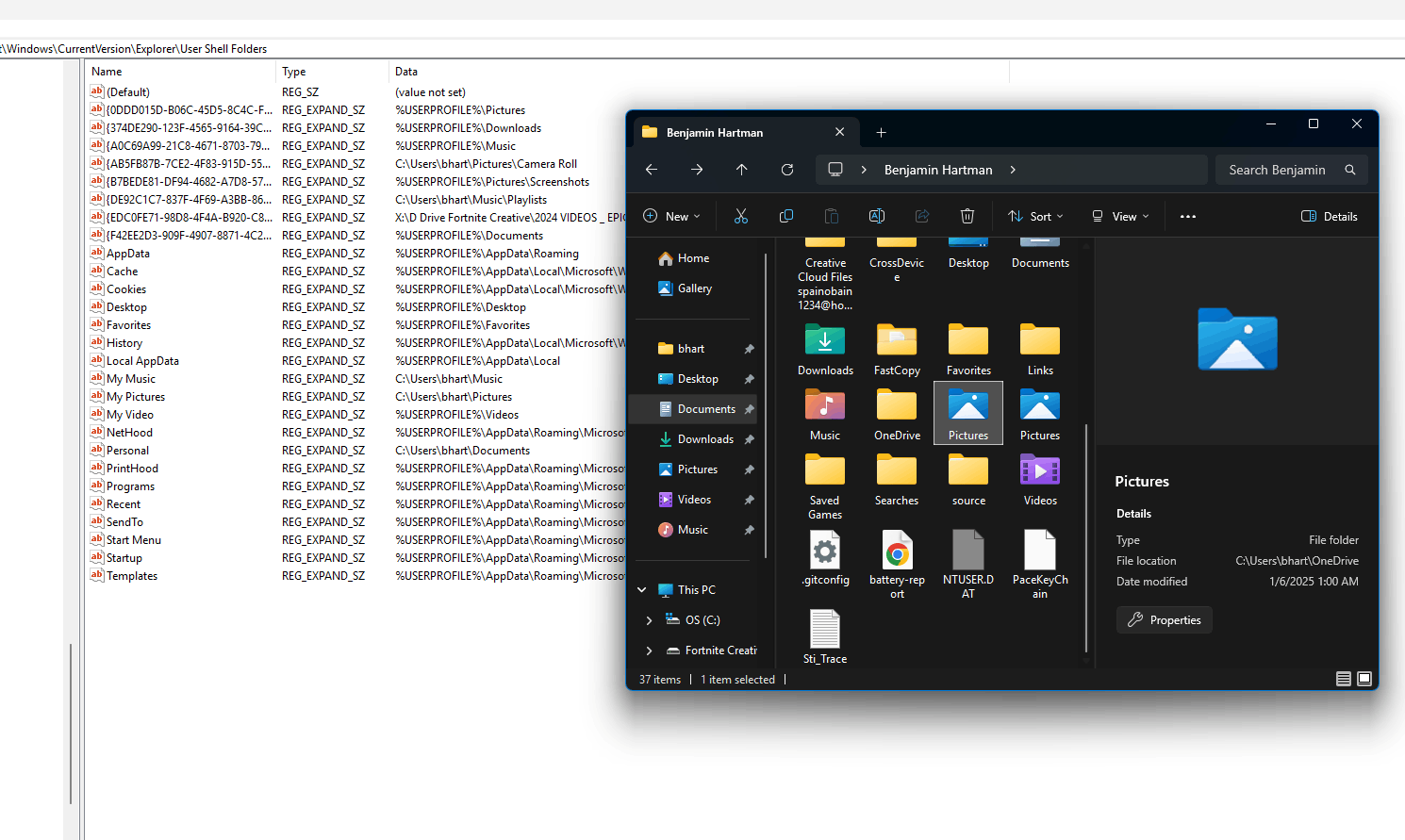Sort registry values by the Name column

[181, 72]
